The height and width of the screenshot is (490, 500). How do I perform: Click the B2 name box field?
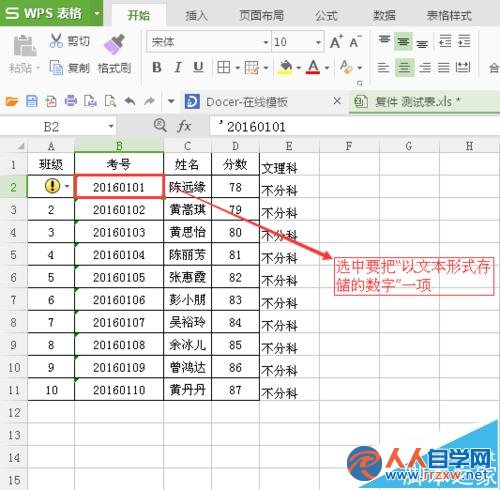(x=58, y=127)
